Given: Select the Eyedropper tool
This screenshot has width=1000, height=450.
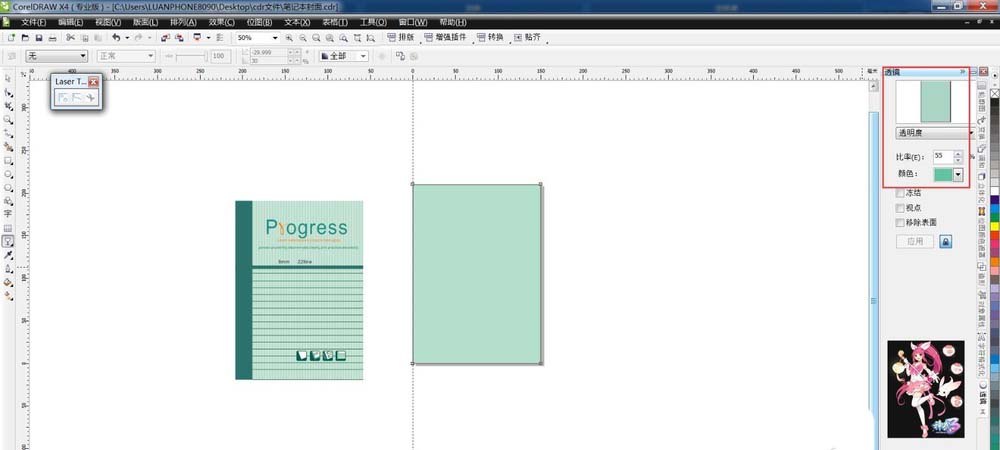Looking at the screenshot, I should point(8,255).
